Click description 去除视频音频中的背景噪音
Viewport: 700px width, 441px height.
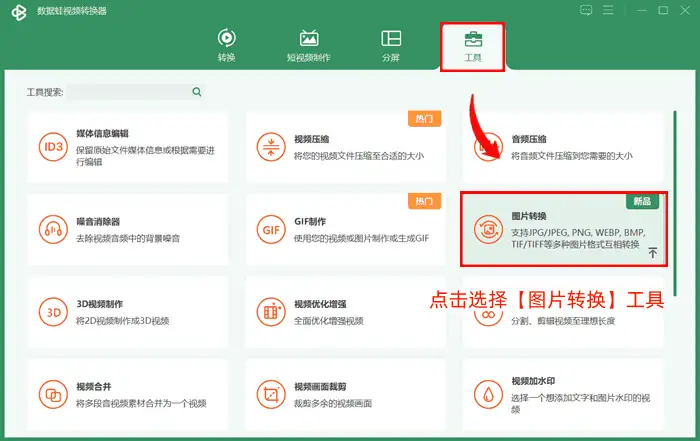[128, 238]
